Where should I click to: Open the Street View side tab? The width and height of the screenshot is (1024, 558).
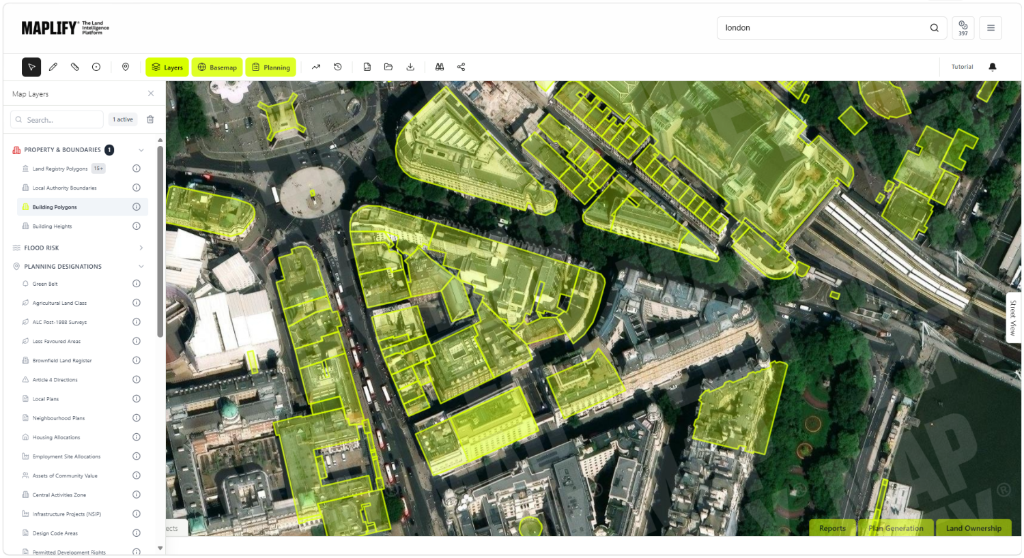[x=1013, y=317]
